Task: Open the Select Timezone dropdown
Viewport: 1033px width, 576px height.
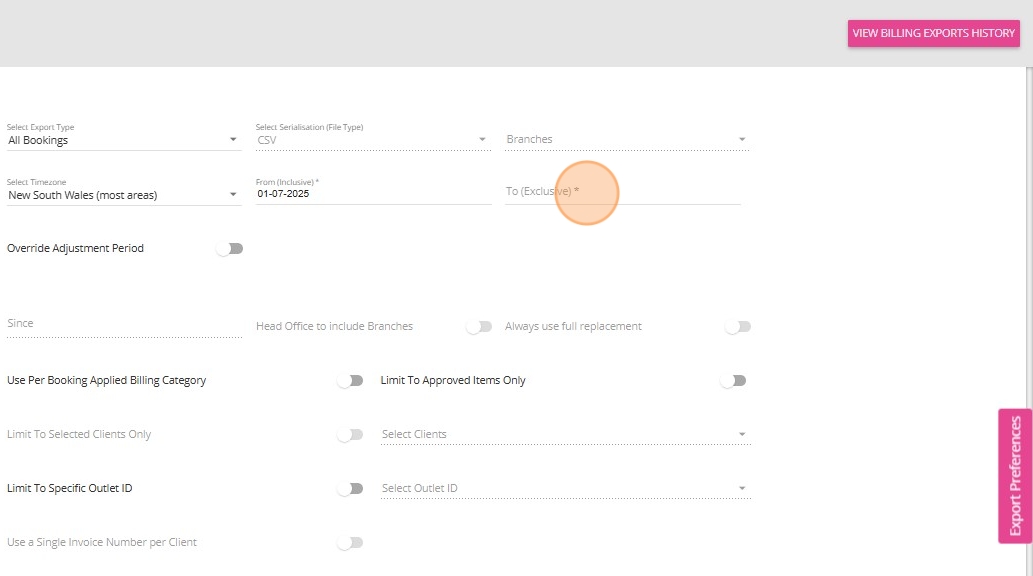Action: coord(124,195)
